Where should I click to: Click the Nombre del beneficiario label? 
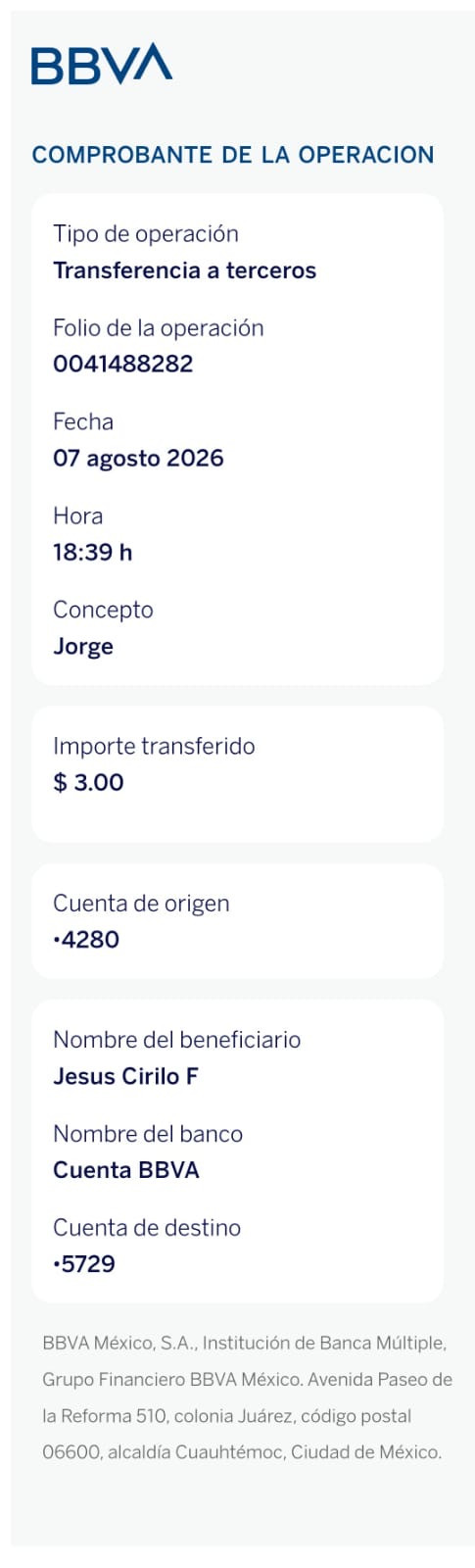point(176,1040)
